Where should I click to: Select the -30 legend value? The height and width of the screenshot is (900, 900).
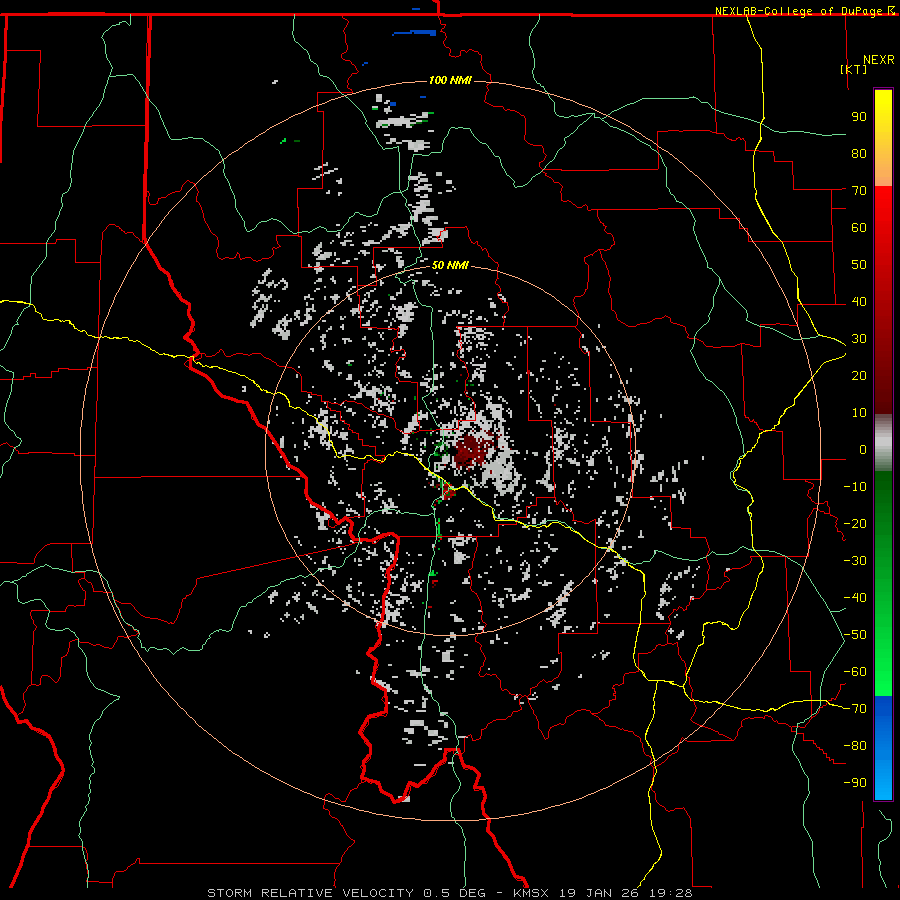pyautogui.click(x=855, y=561)
